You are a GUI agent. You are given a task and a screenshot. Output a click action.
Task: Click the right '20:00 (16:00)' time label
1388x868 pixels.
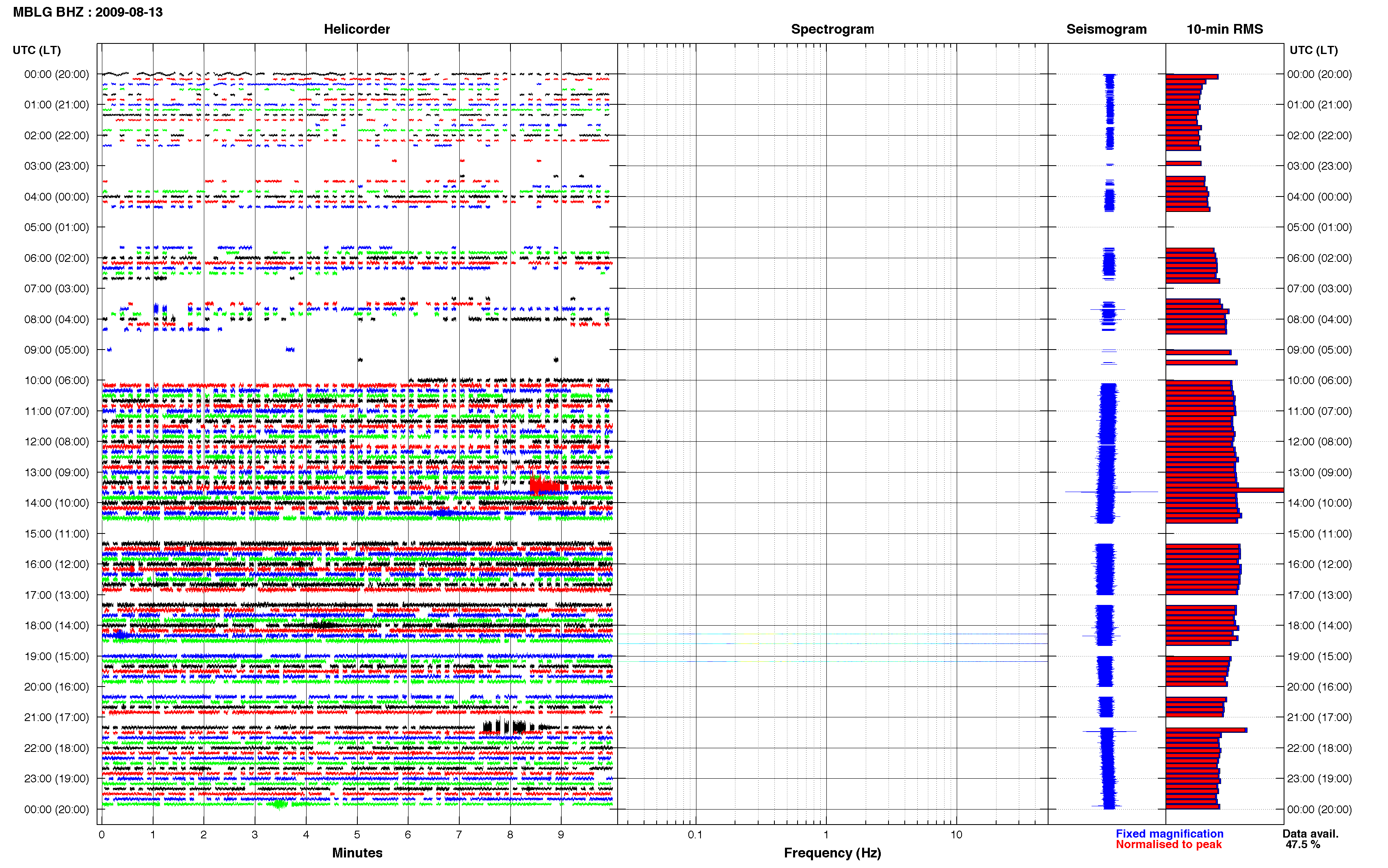pos(1319,687)
